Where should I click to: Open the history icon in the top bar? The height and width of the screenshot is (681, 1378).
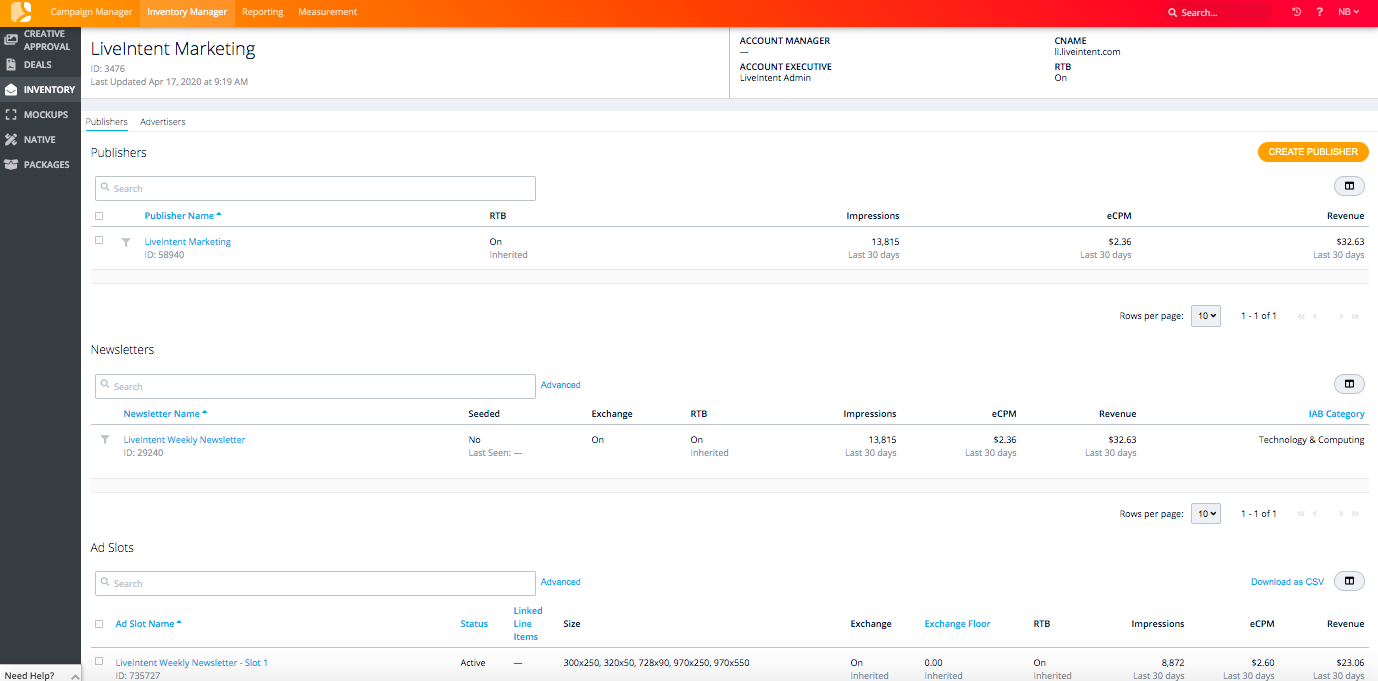[x=1296, y=11]
